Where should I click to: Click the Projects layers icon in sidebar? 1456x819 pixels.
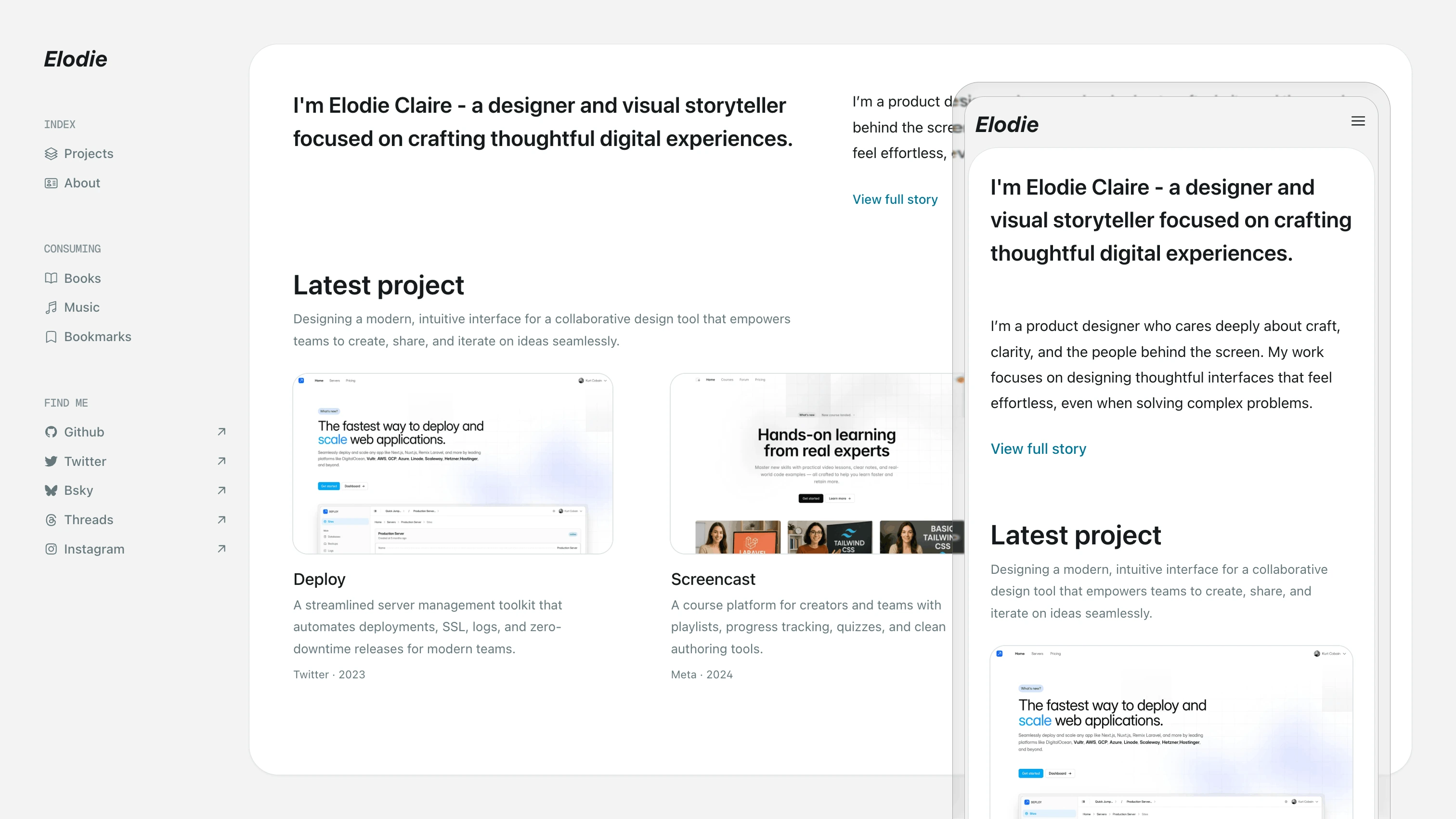51,154
